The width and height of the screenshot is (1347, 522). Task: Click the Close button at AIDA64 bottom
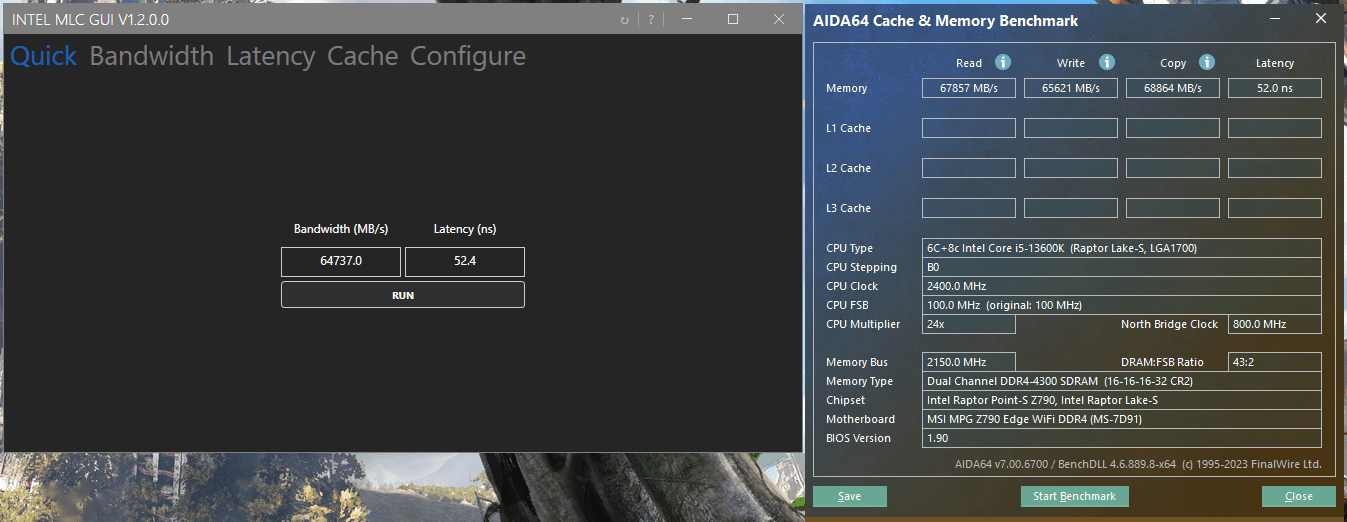click(1299, 496)
